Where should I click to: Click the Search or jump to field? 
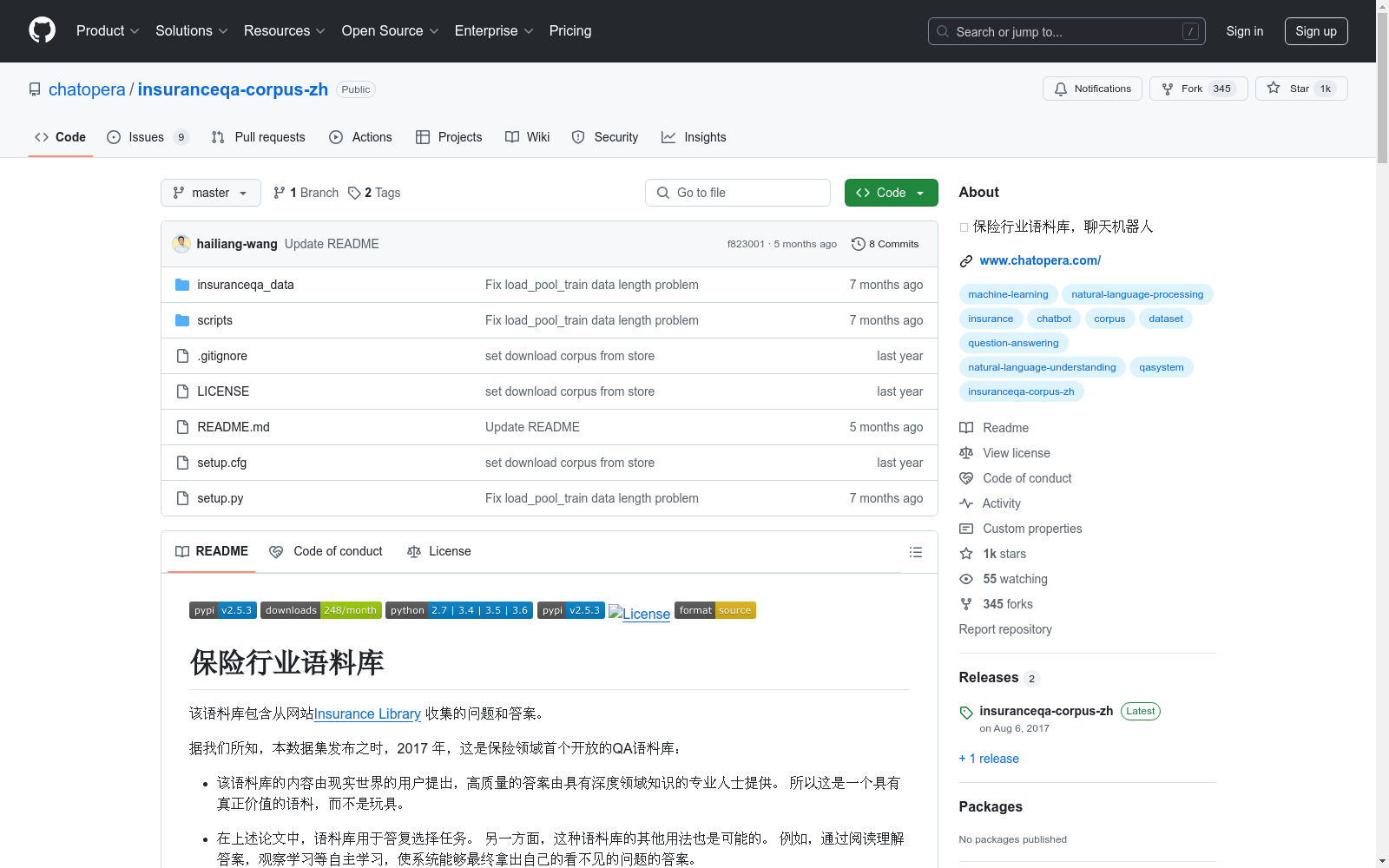pos(1067,31)
